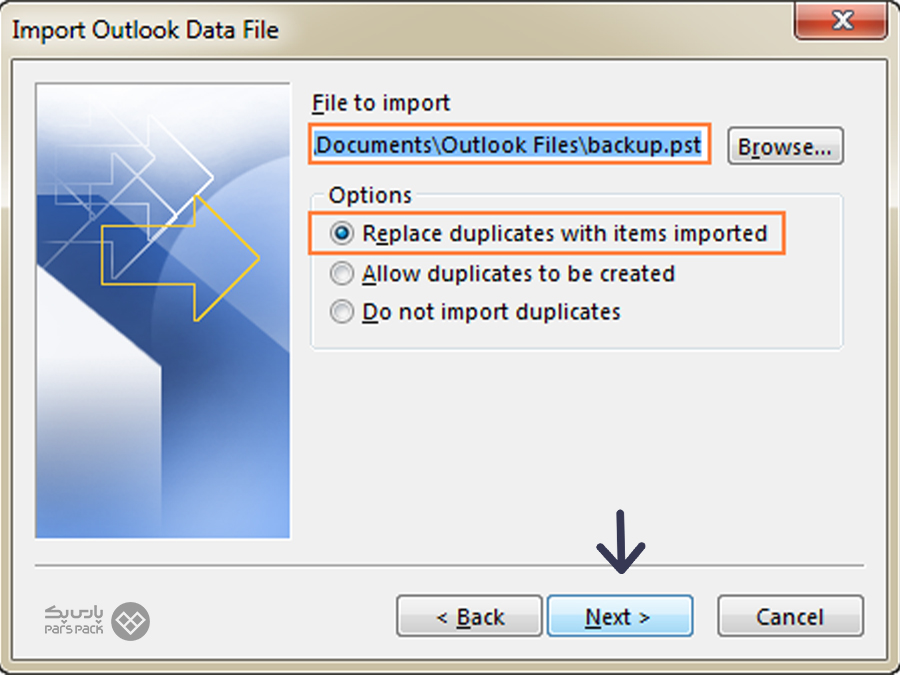900x675 pixels.
Task: Click the Pars Pack wordmark text
Action: pos(74,619)
